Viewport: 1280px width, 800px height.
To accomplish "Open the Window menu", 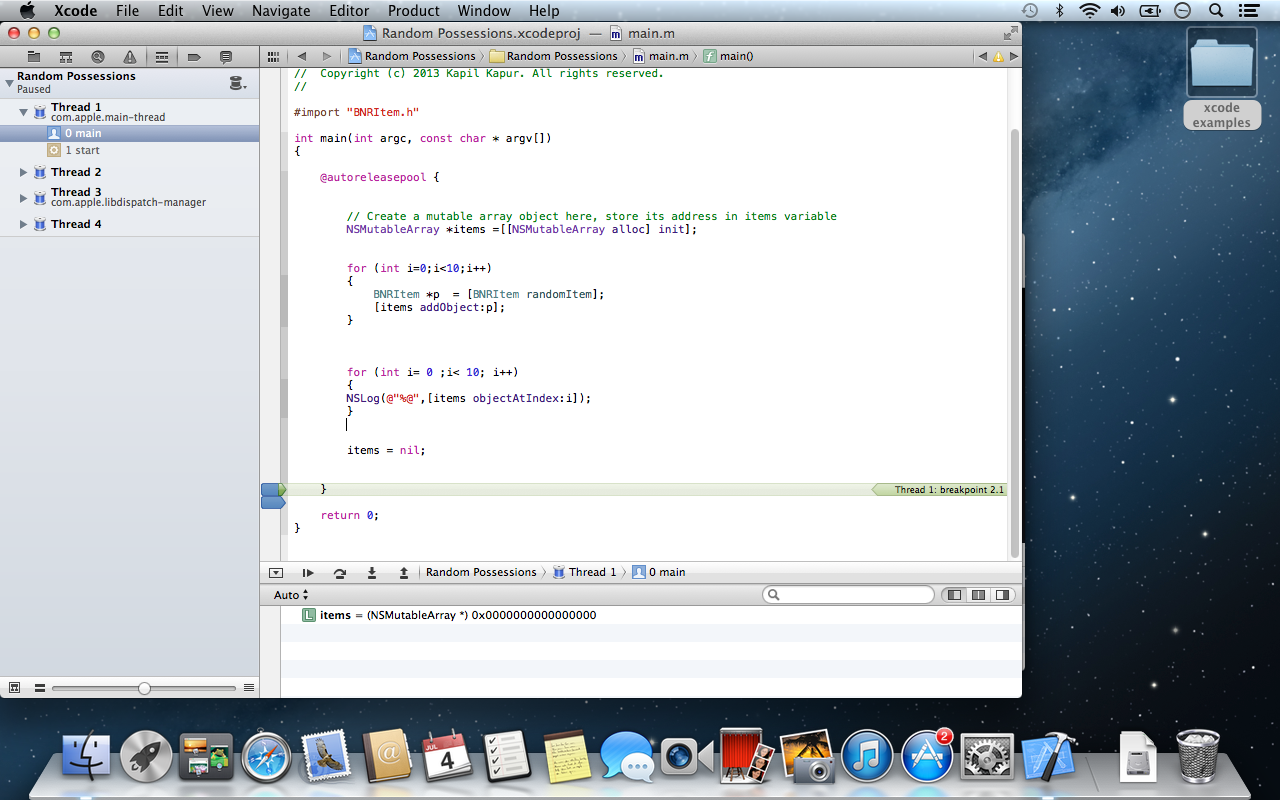I will point(484,11).
